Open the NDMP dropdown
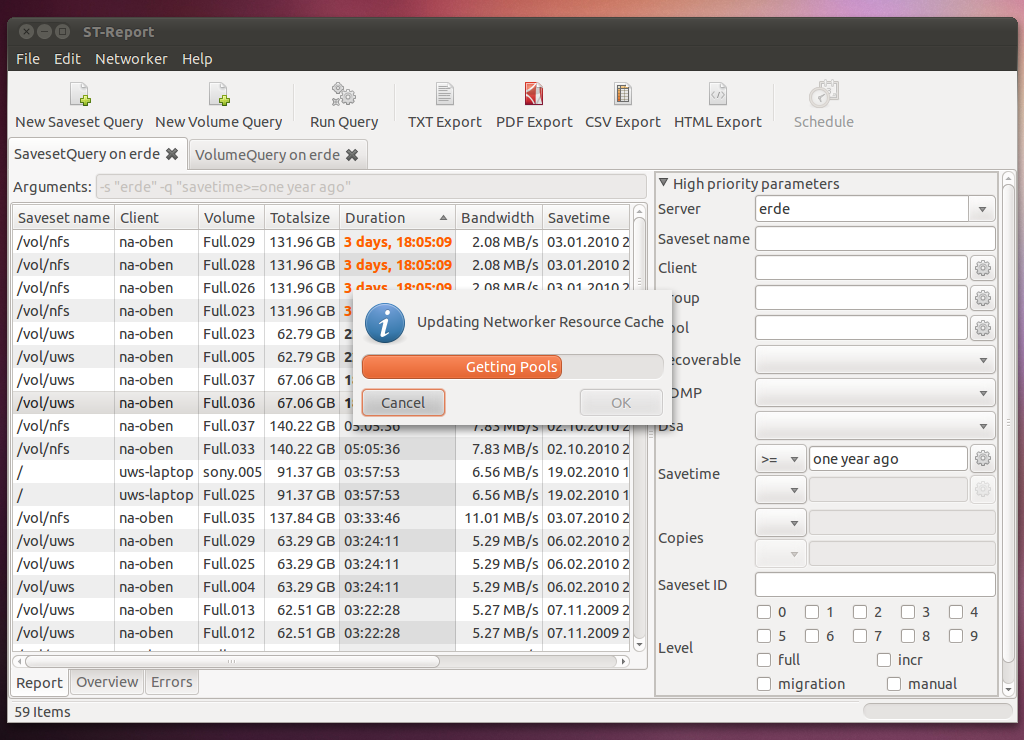 click(x=875, y=393)
